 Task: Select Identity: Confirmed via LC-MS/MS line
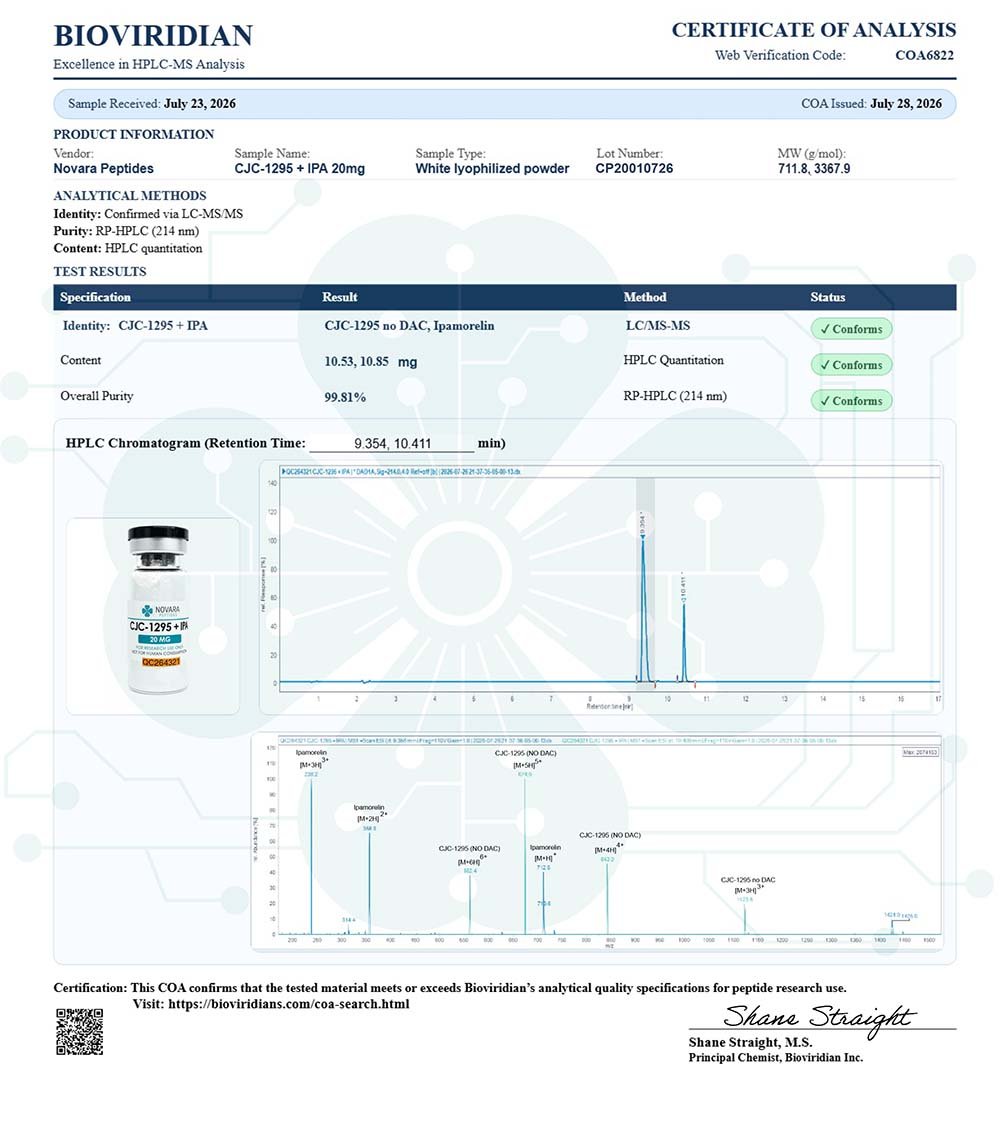(x=148, y=214)
